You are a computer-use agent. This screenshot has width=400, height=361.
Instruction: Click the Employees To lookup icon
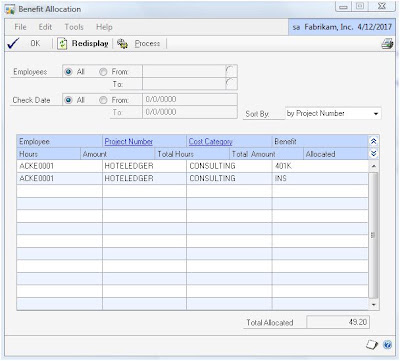231,84
